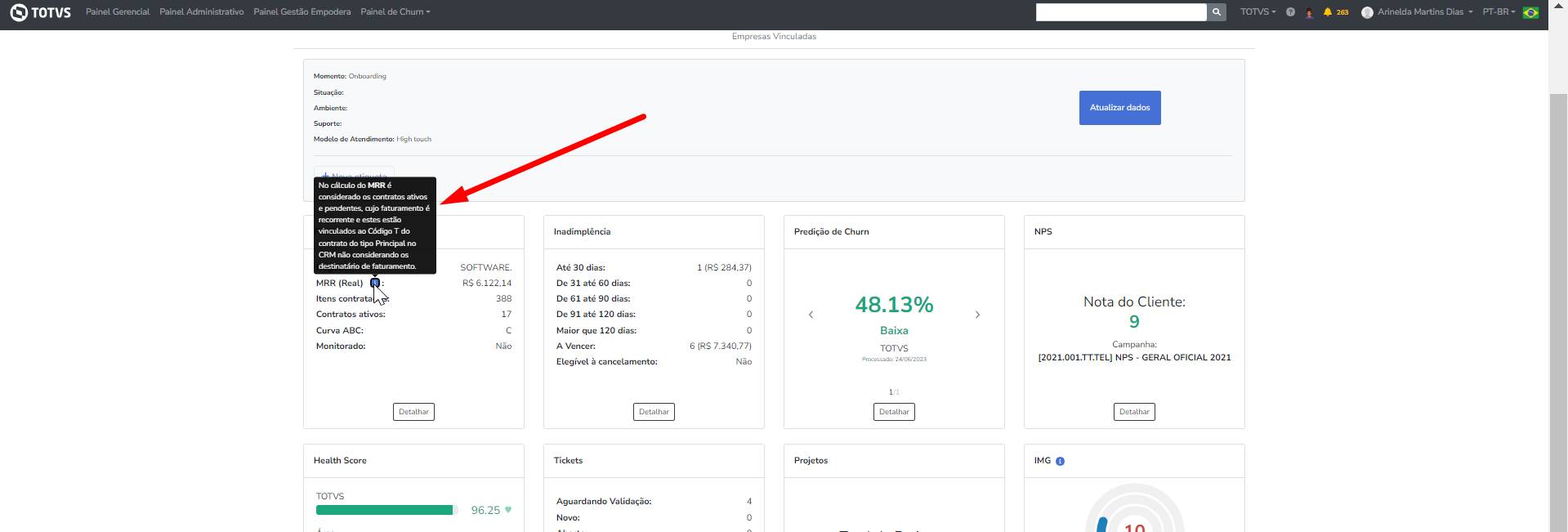The width and height of the screenshot is (1568, 532).
Task: Click the NPS campaign name text
Action: tap(1134, 358)
